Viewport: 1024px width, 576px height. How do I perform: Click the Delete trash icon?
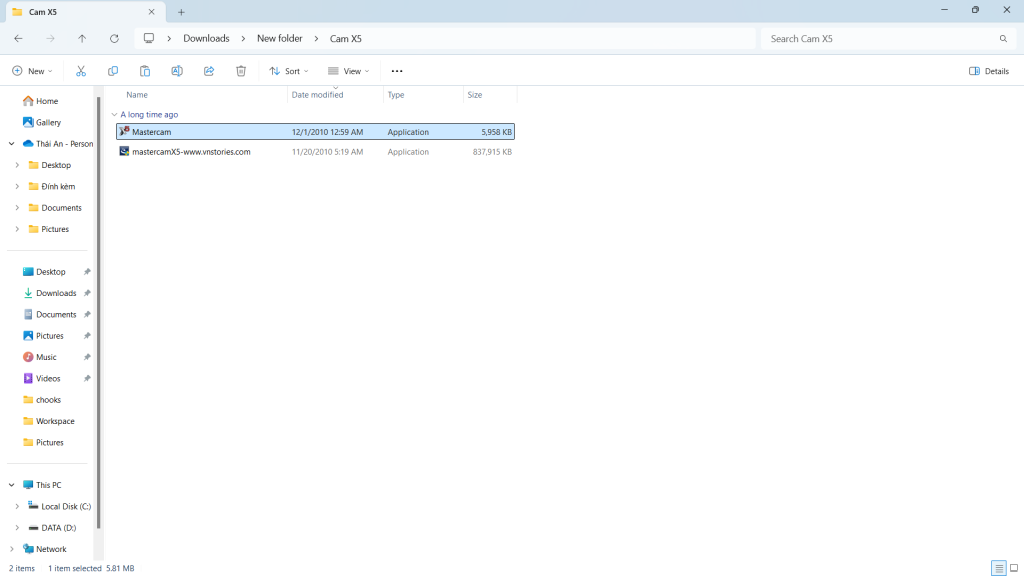[241, 71]
